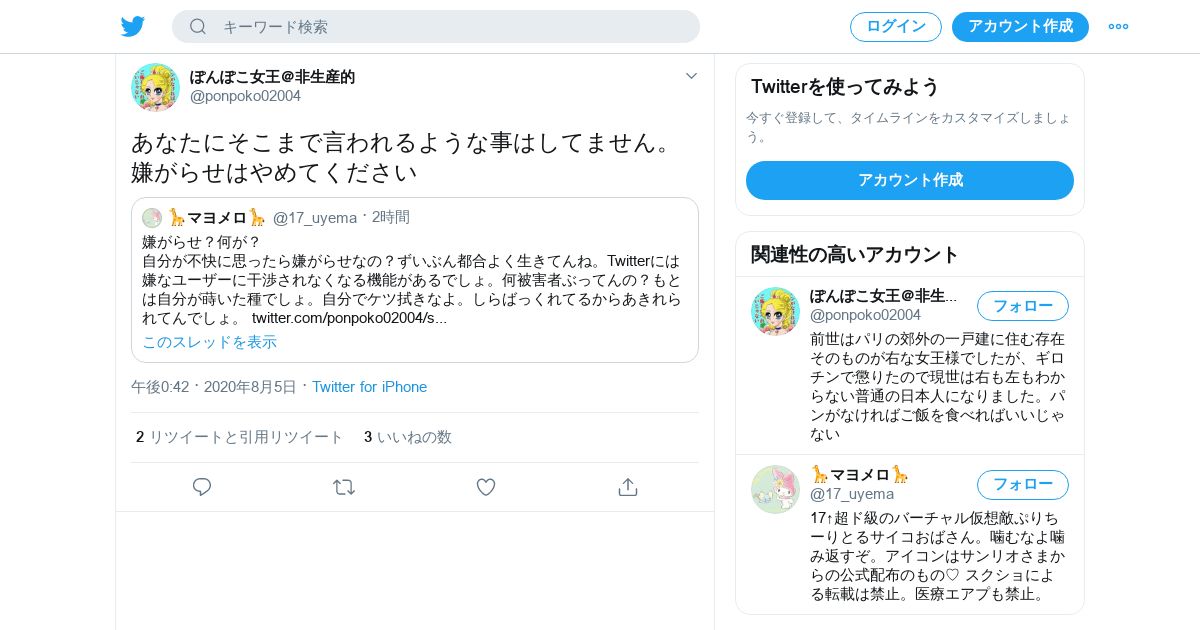Like the tweet with heart icon

(486, 487)
